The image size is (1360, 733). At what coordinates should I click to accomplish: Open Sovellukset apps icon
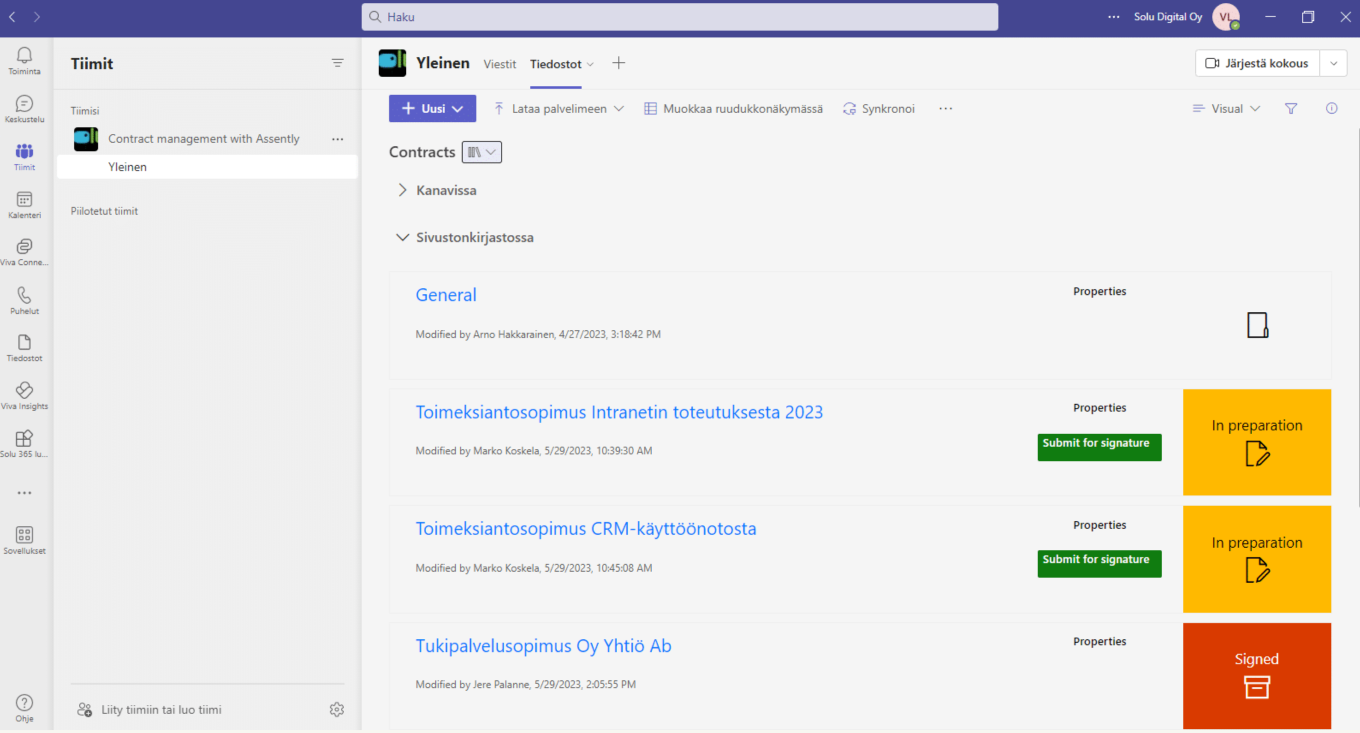coord(24,540)
